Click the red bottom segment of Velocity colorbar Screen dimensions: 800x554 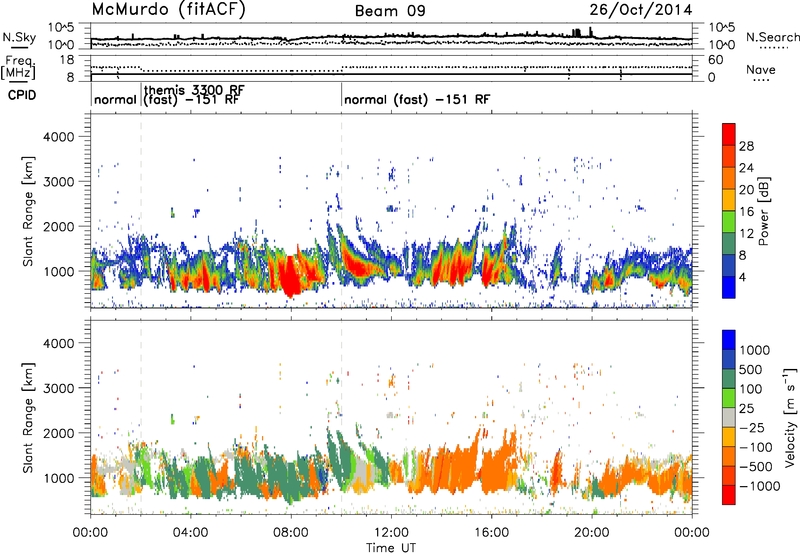(x=729, y=495)
